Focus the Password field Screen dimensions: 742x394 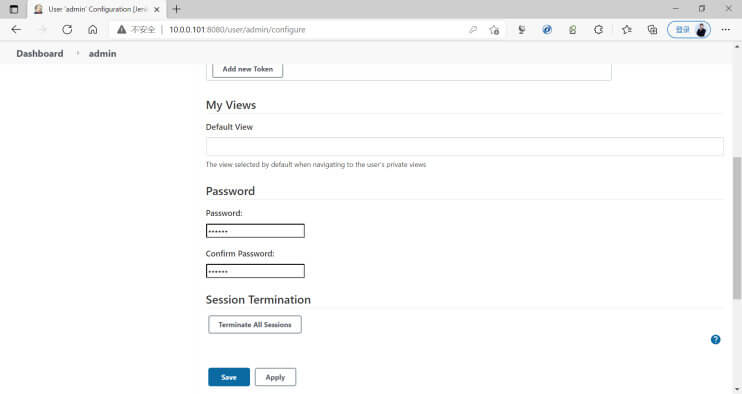click(255, 231)
